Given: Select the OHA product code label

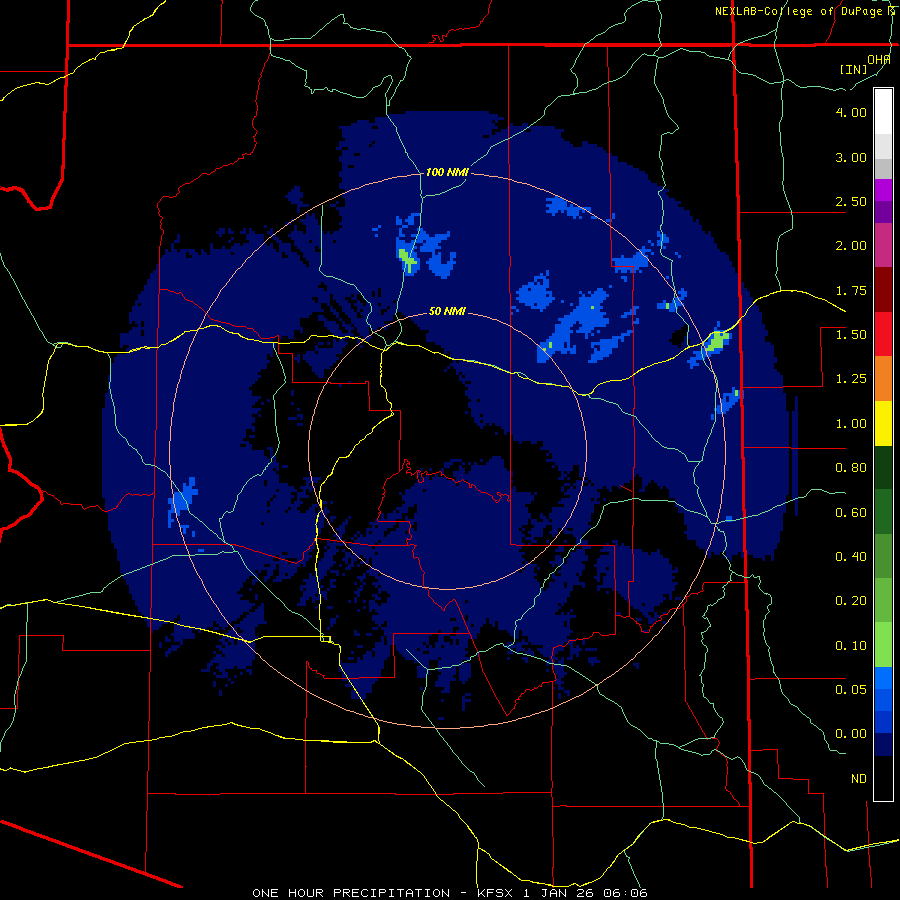Looking at the screenshot, I should pyautogui.click(x=878, y=60).
